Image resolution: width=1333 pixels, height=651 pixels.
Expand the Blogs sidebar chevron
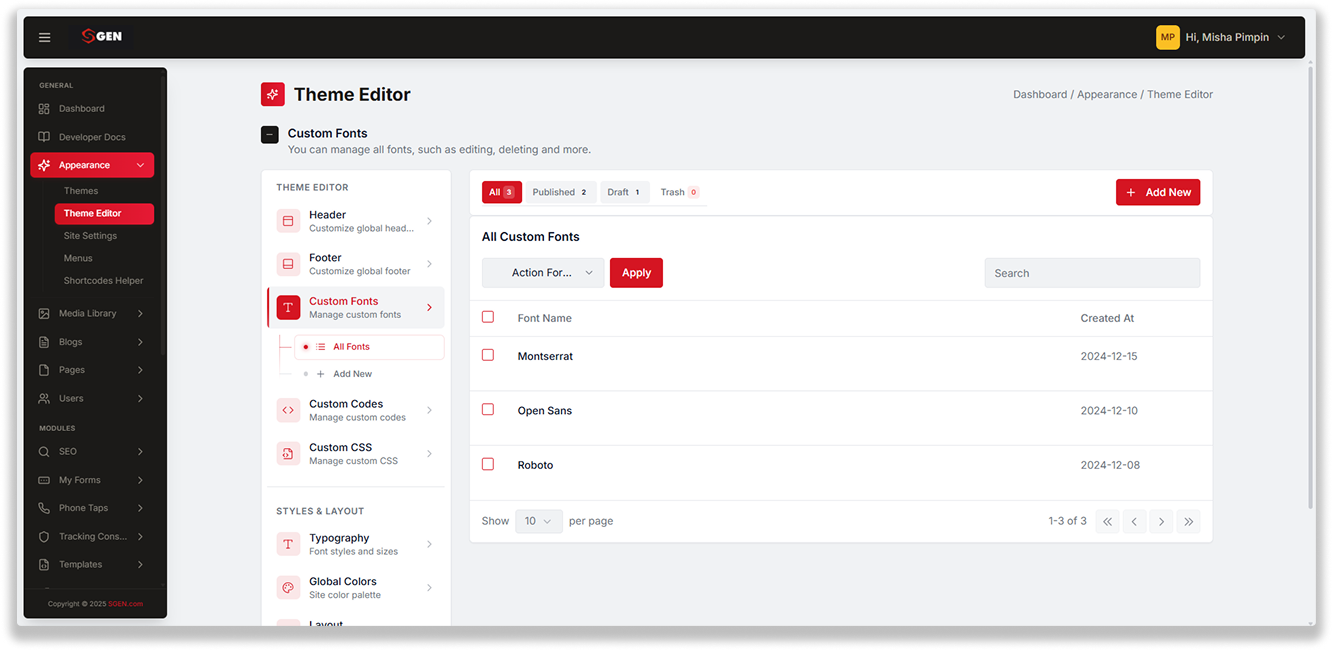pyautogui.click(x=140, y=342)
